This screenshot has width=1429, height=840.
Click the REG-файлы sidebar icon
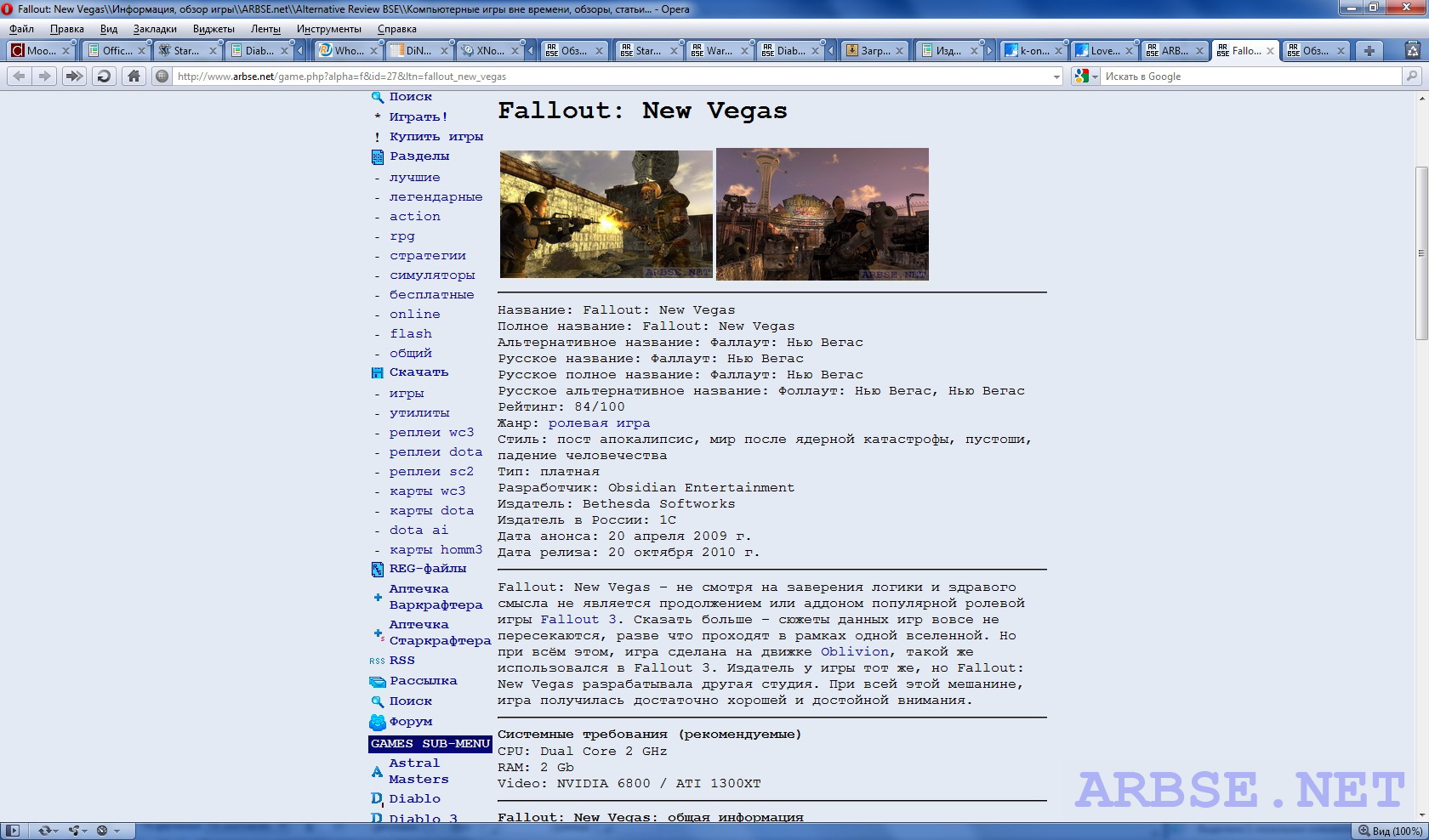coord(378,570)
